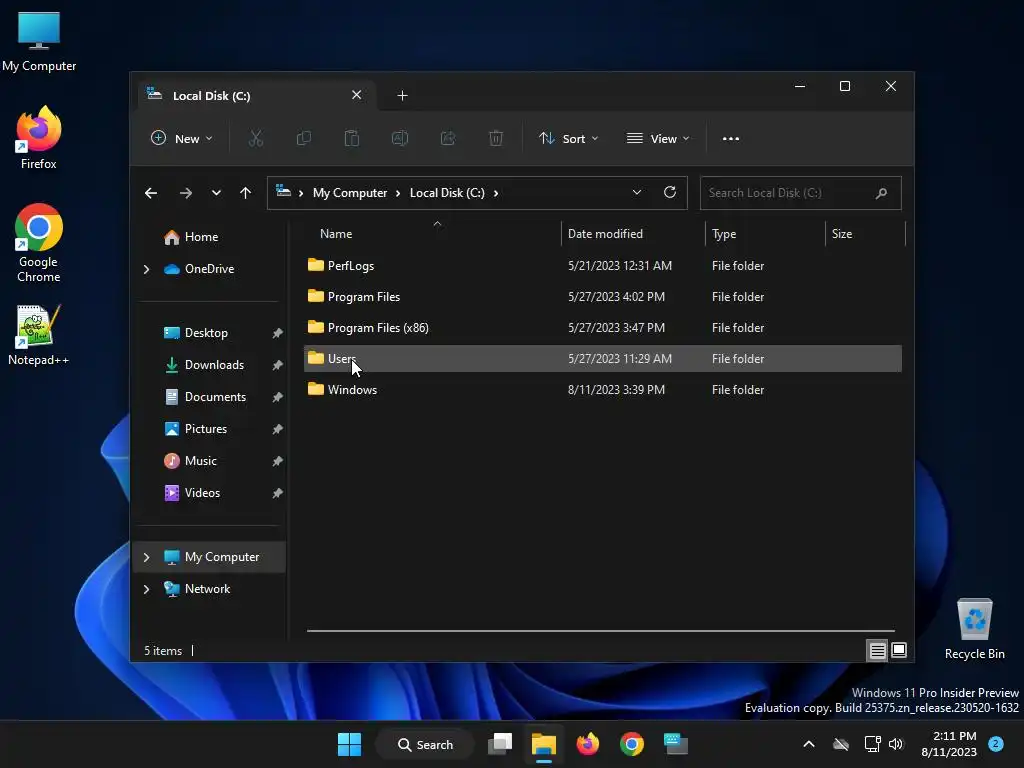
Task: Sort by Name column header
Action: coord(432,234)
